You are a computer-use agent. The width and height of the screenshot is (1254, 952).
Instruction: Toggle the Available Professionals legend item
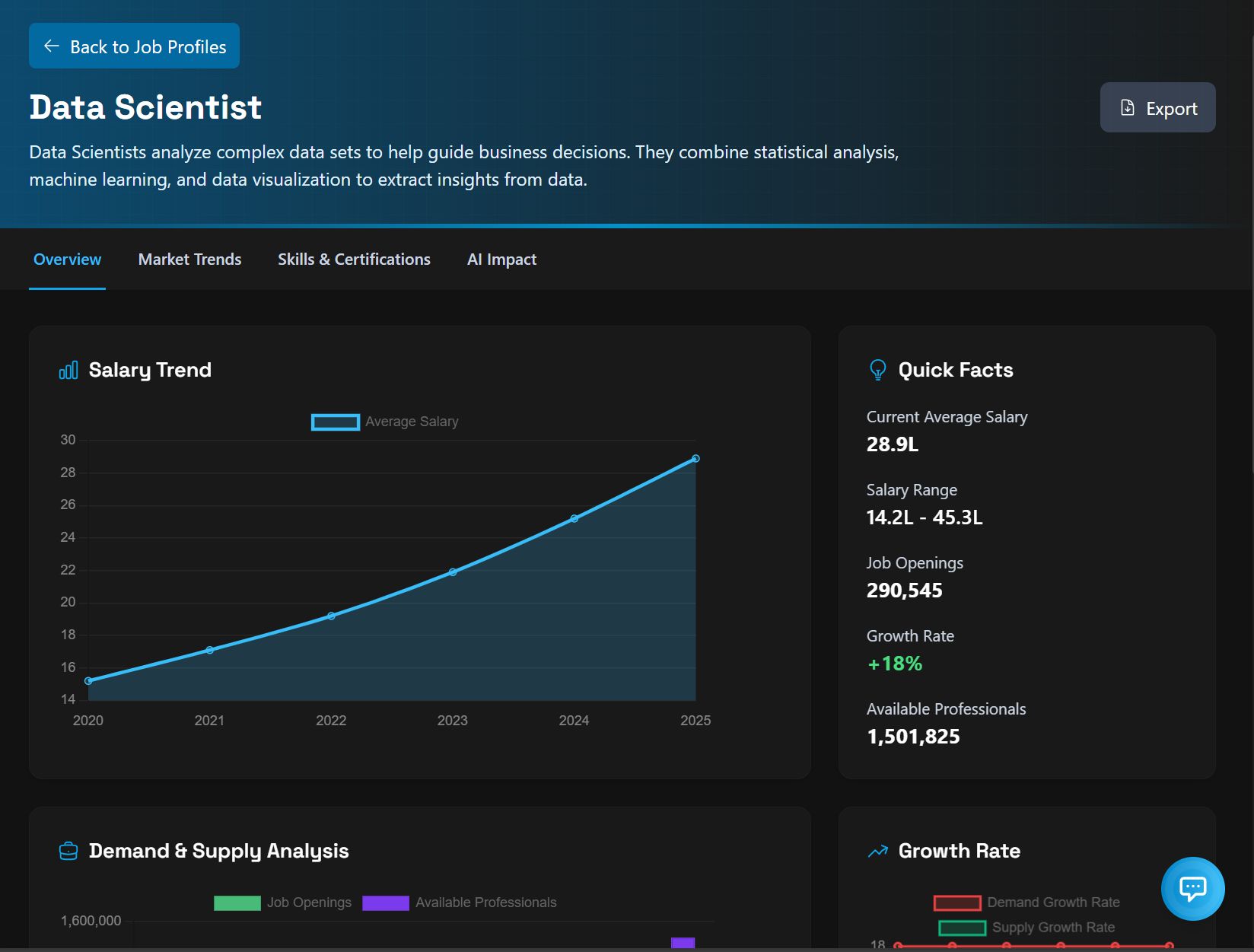point(459,903)
